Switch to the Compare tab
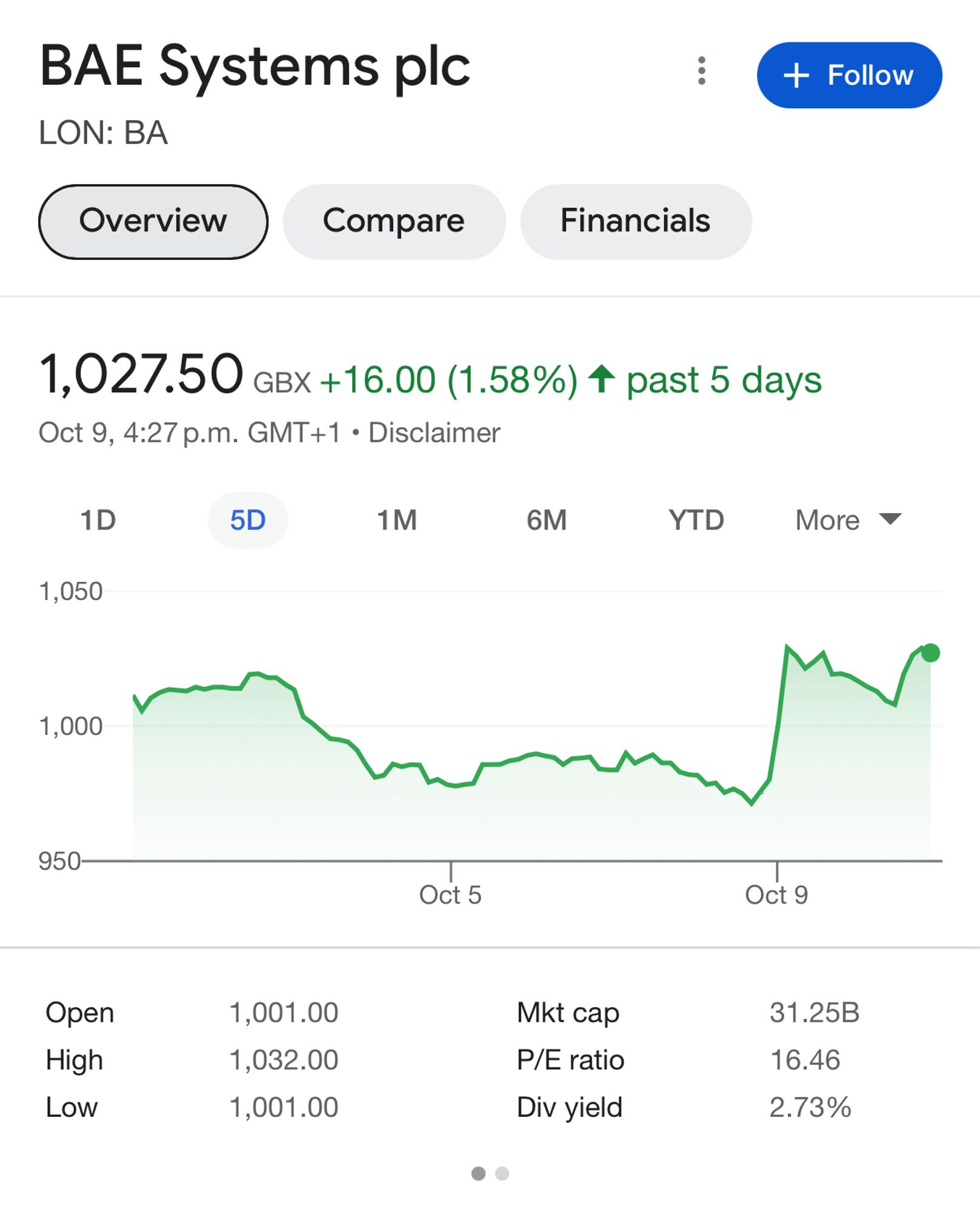980x1212 pixels. click(394, 221)
